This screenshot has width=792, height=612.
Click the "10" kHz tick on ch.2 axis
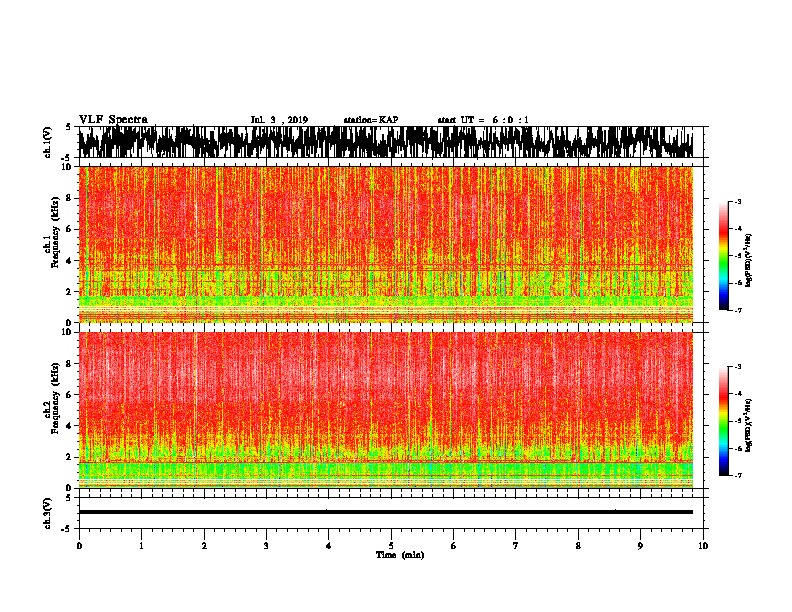(66, 332)
